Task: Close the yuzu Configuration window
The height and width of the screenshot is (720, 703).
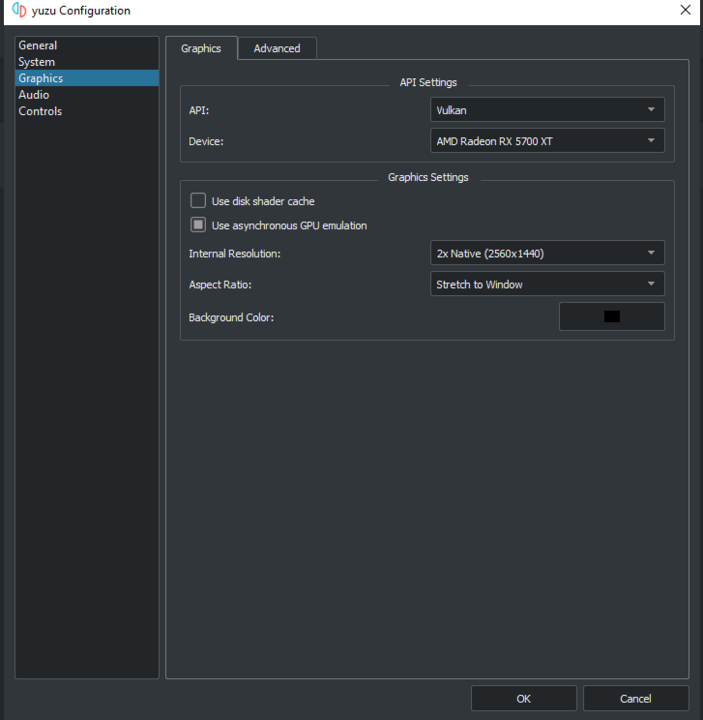Action: pos(685,10)
